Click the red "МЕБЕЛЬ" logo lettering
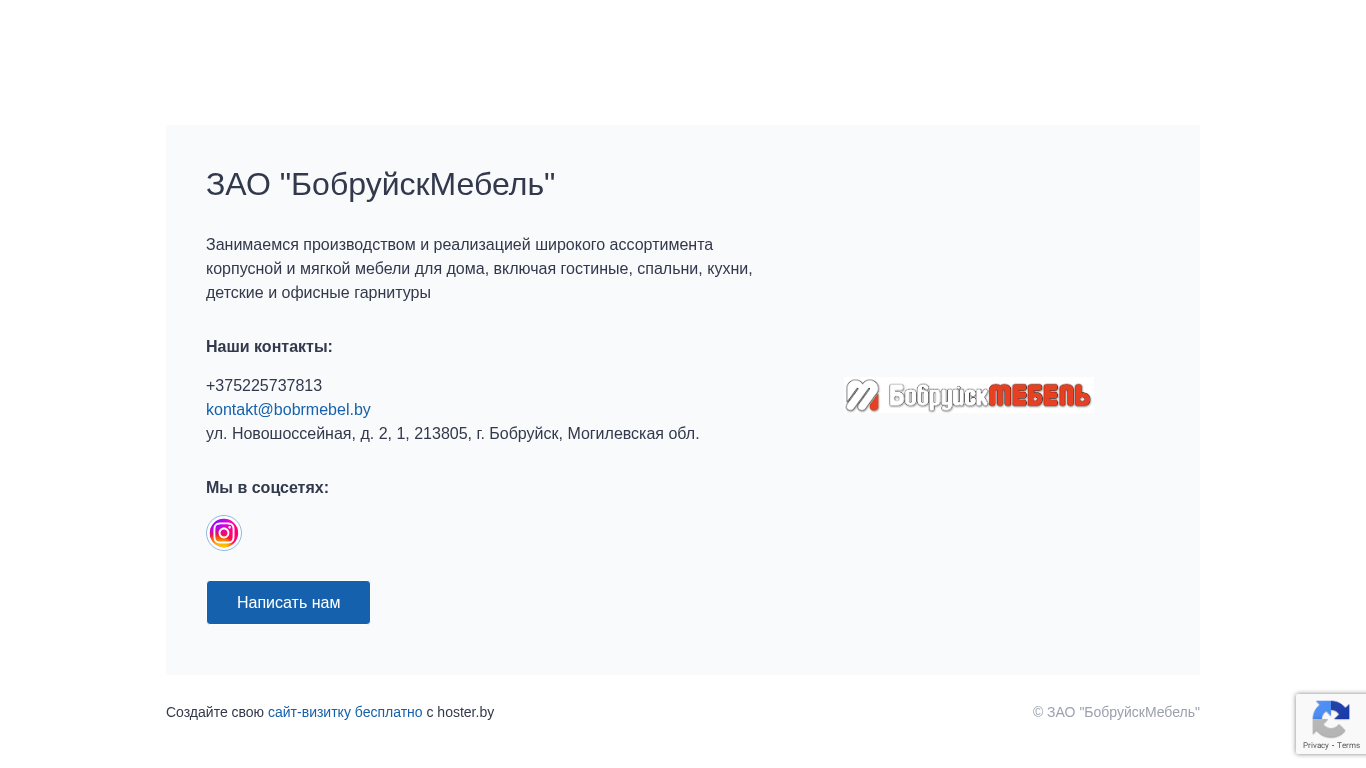 [1039, 396]
